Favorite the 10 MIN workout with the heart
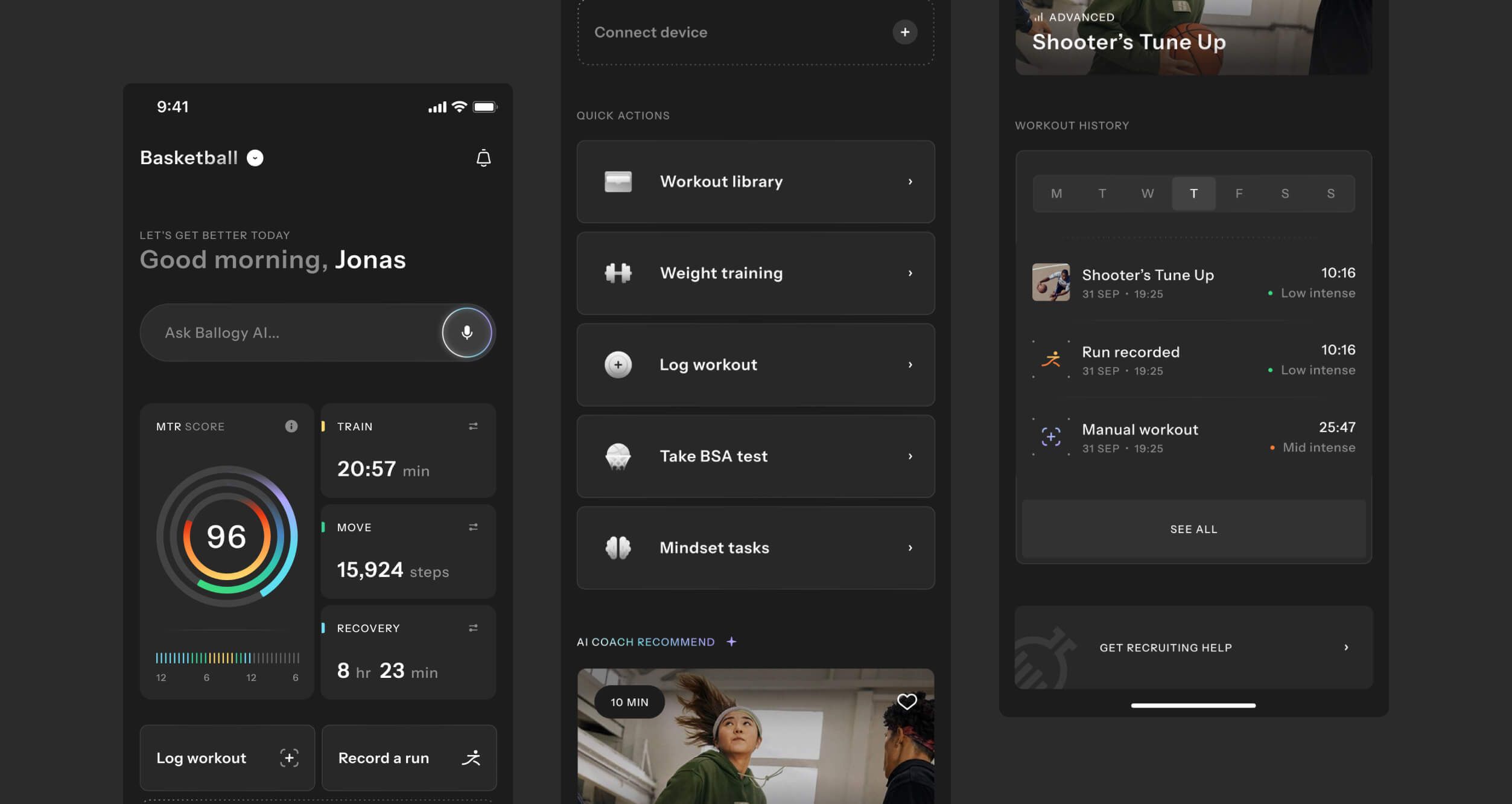 (x=906, y=701)
